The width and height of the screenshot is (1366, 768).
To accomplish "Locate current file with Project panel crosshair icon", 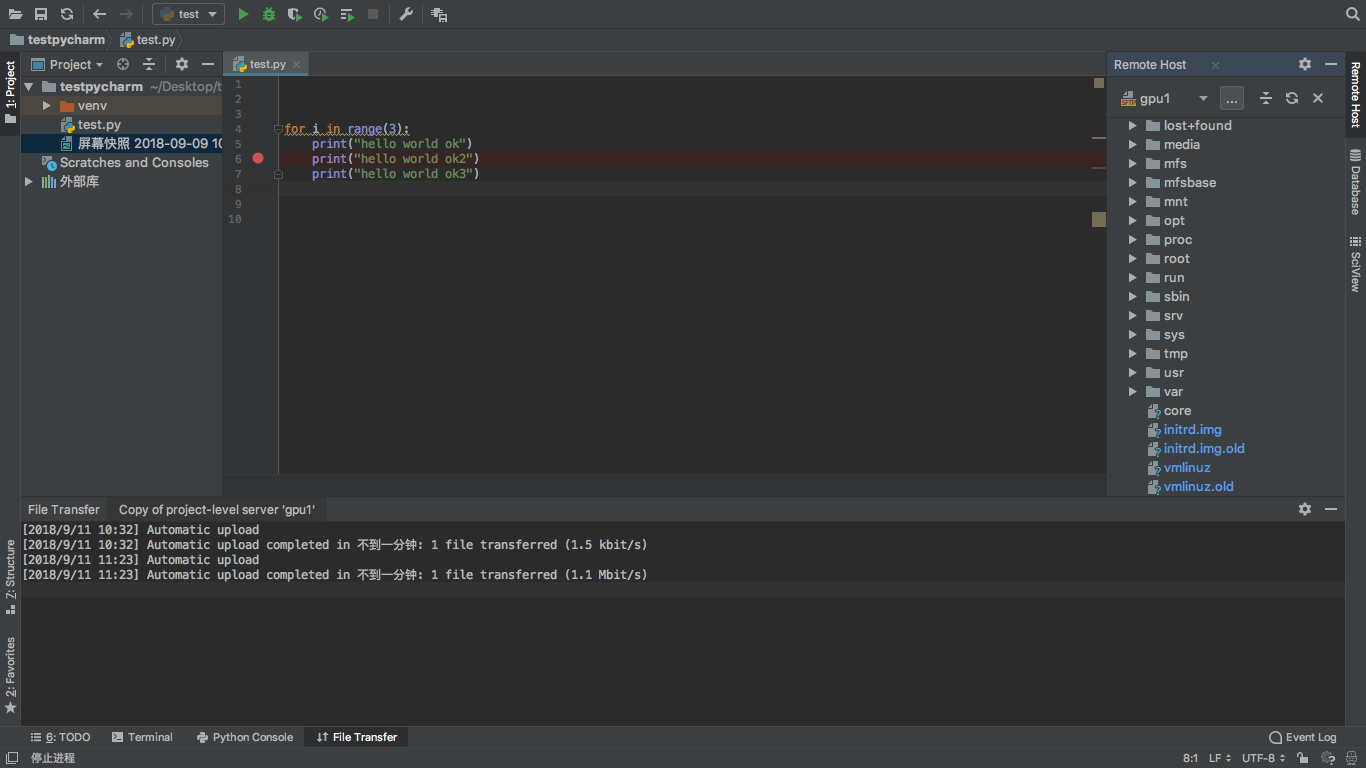I will pyautogui.click(x=123, y=64).
